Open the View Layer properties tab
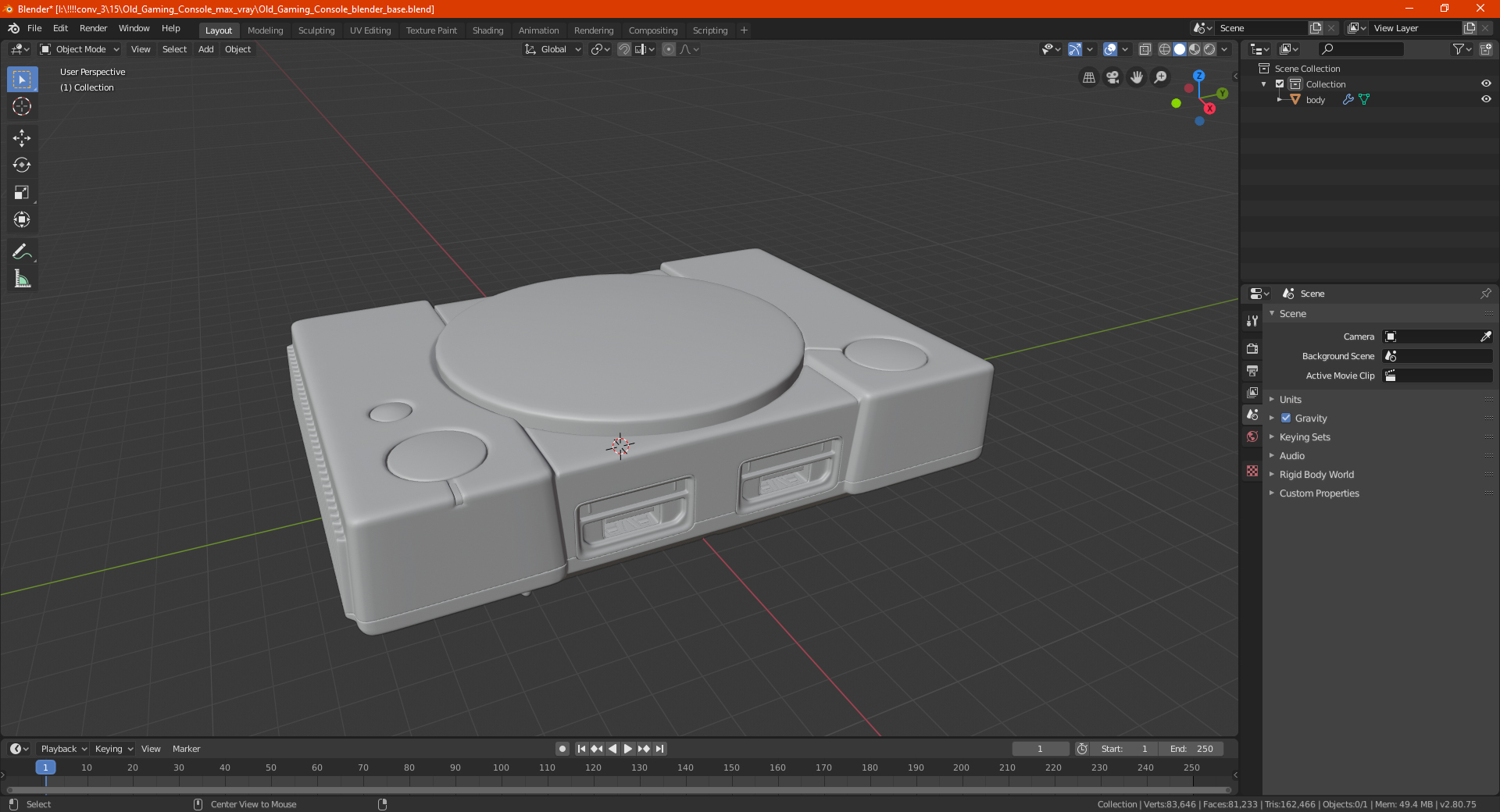1500x812 pixels. [x=1252, y=392]
